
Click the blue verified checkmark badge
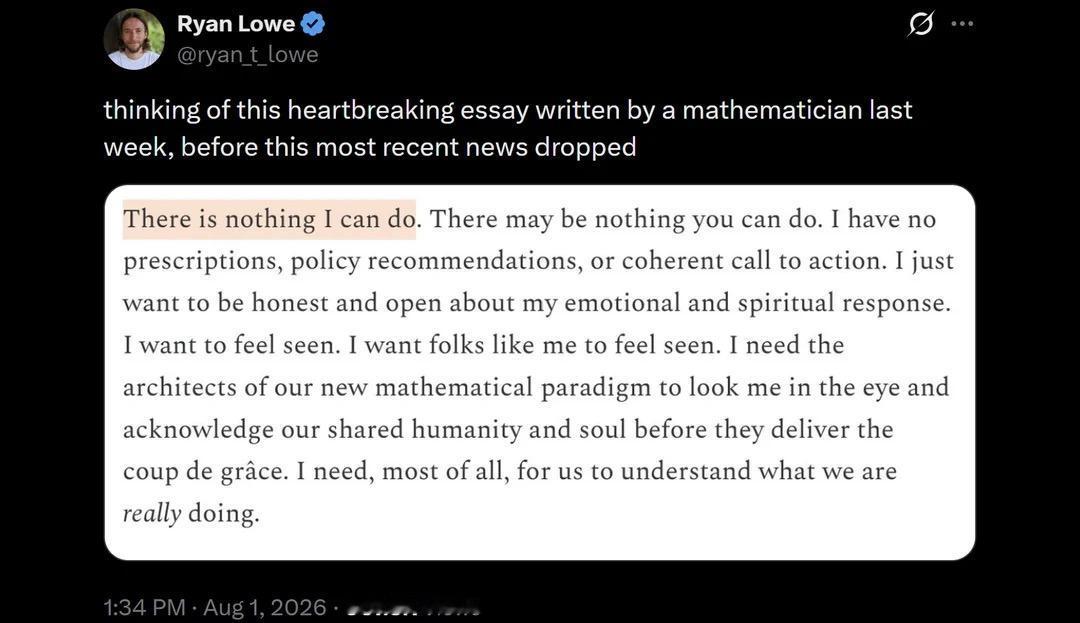click(x=313, y=24)
